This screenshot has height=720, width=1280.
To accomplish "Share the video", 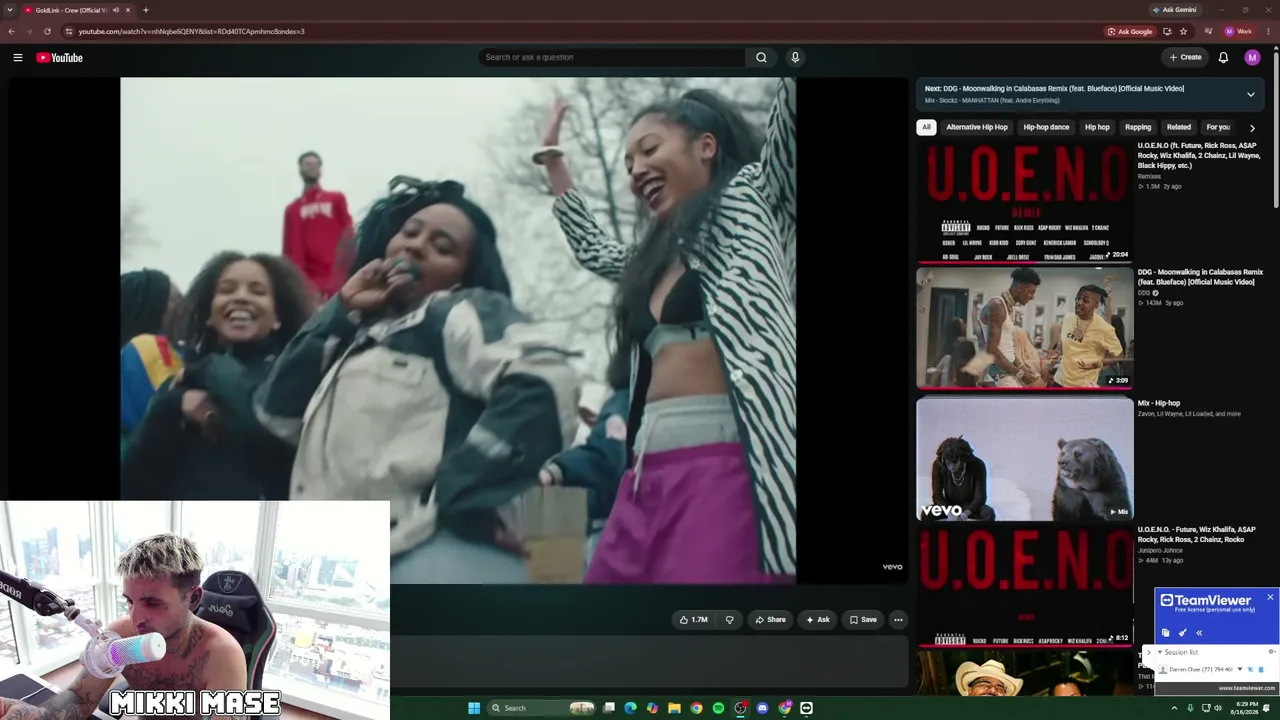I will pos(770,620).
